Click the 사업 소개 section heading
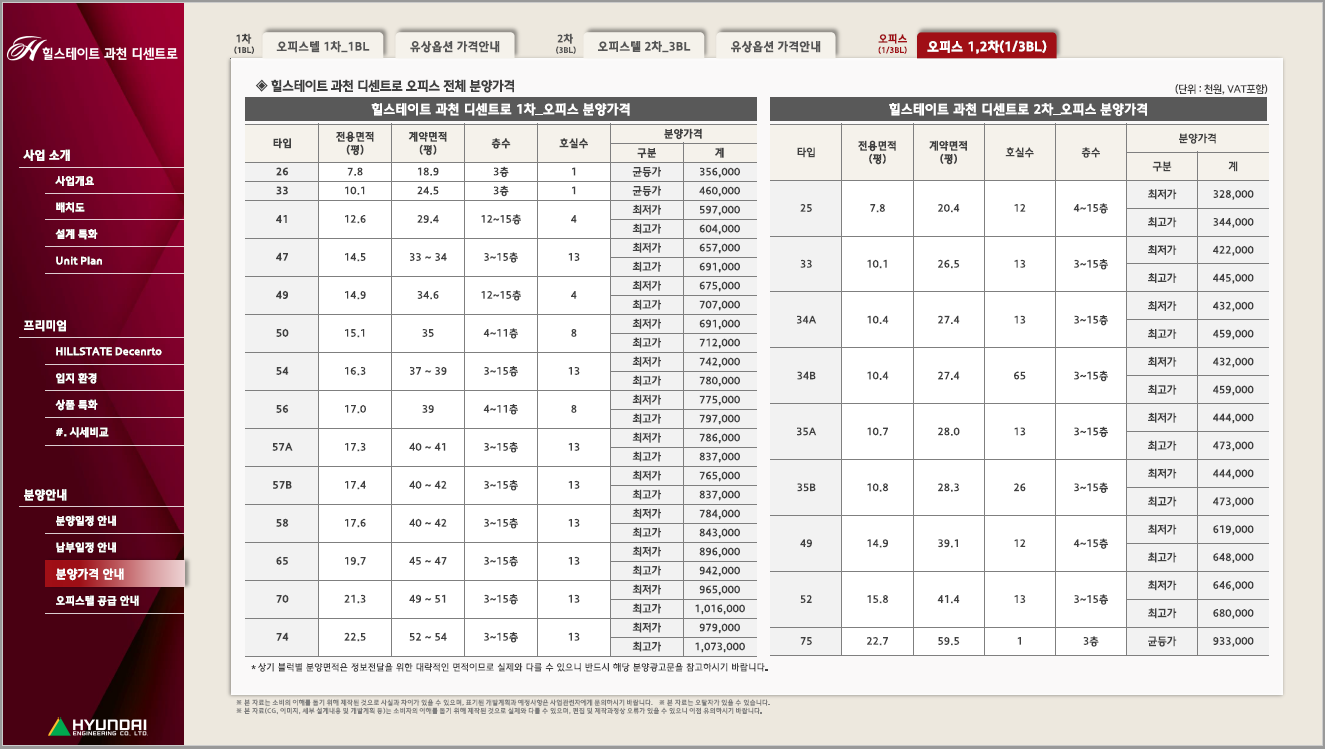Viewport: 1325px width, 749px height. (47, 155)
